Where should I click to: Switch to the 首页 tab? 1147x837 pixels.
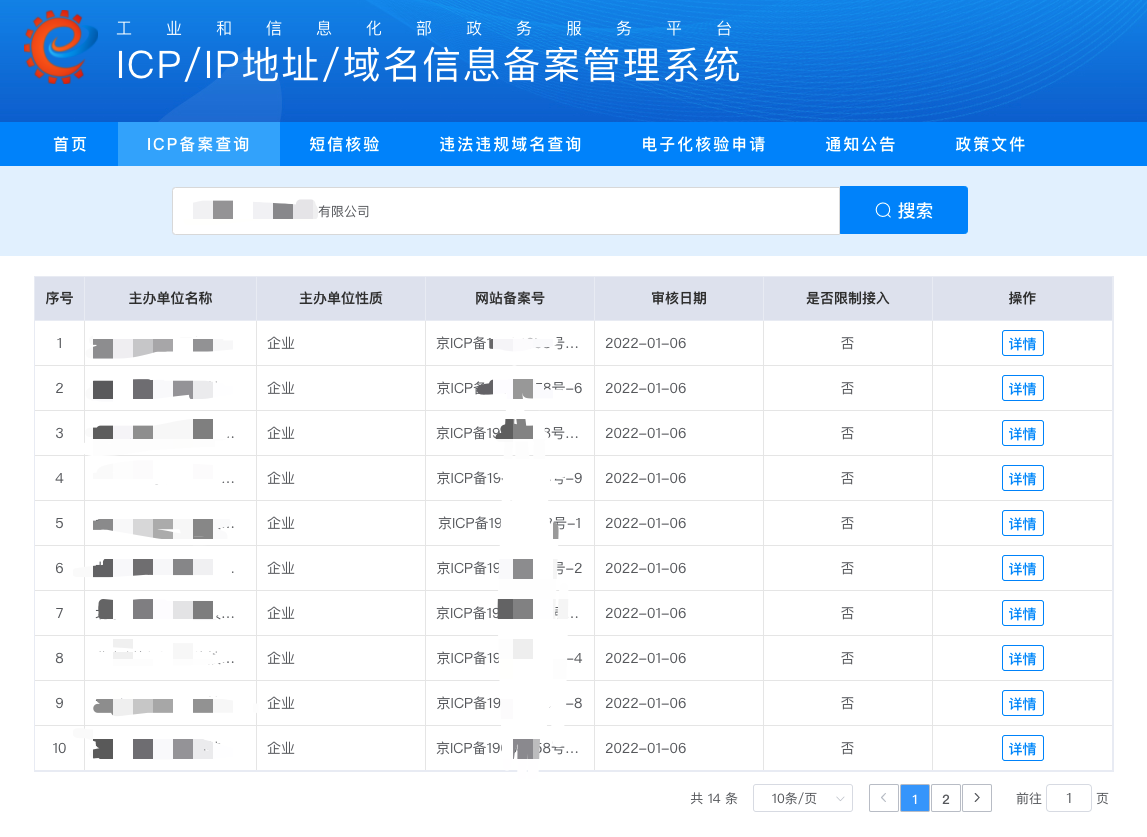pos(68,143)
